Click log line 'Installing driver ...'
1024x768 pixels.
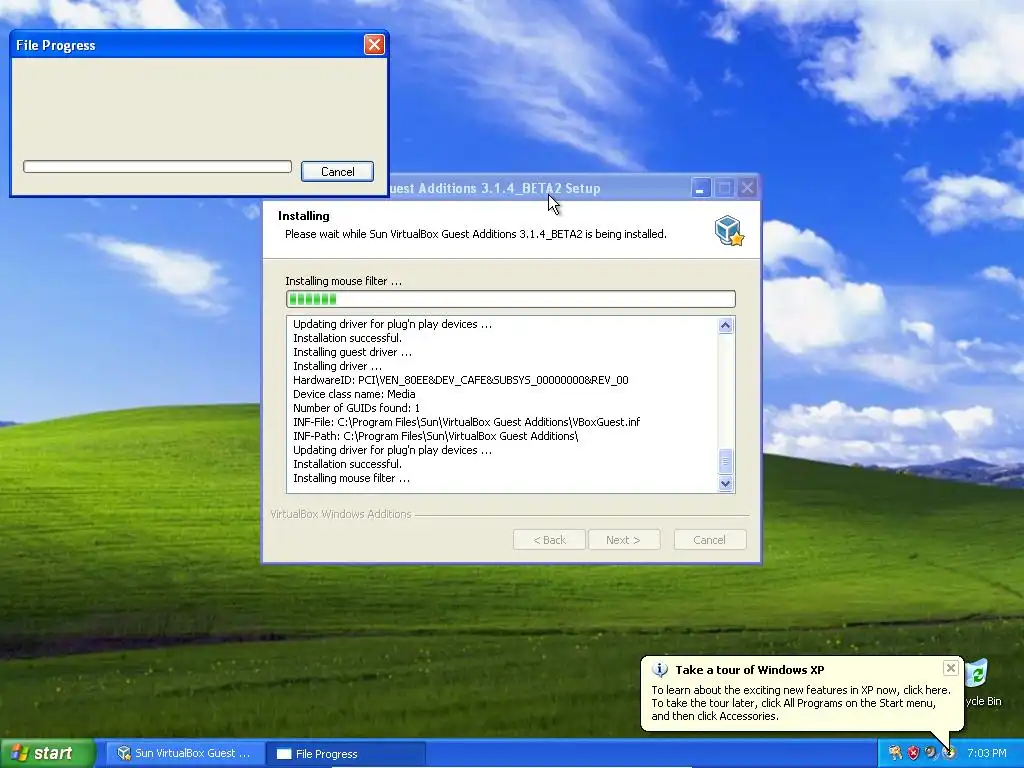tap(337, 366)
